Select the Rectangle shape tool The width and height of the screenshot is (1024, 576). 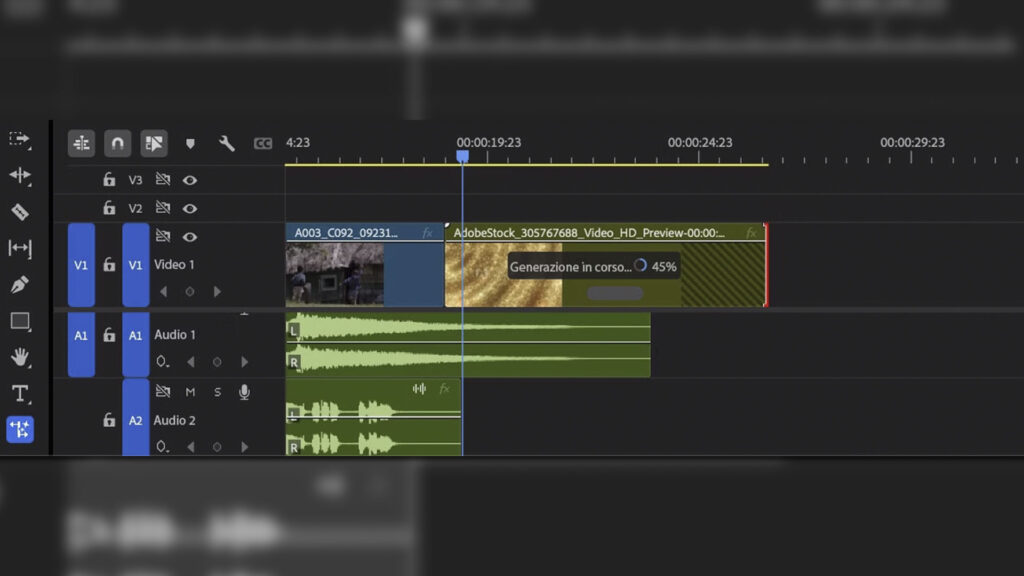pos(19,321)
